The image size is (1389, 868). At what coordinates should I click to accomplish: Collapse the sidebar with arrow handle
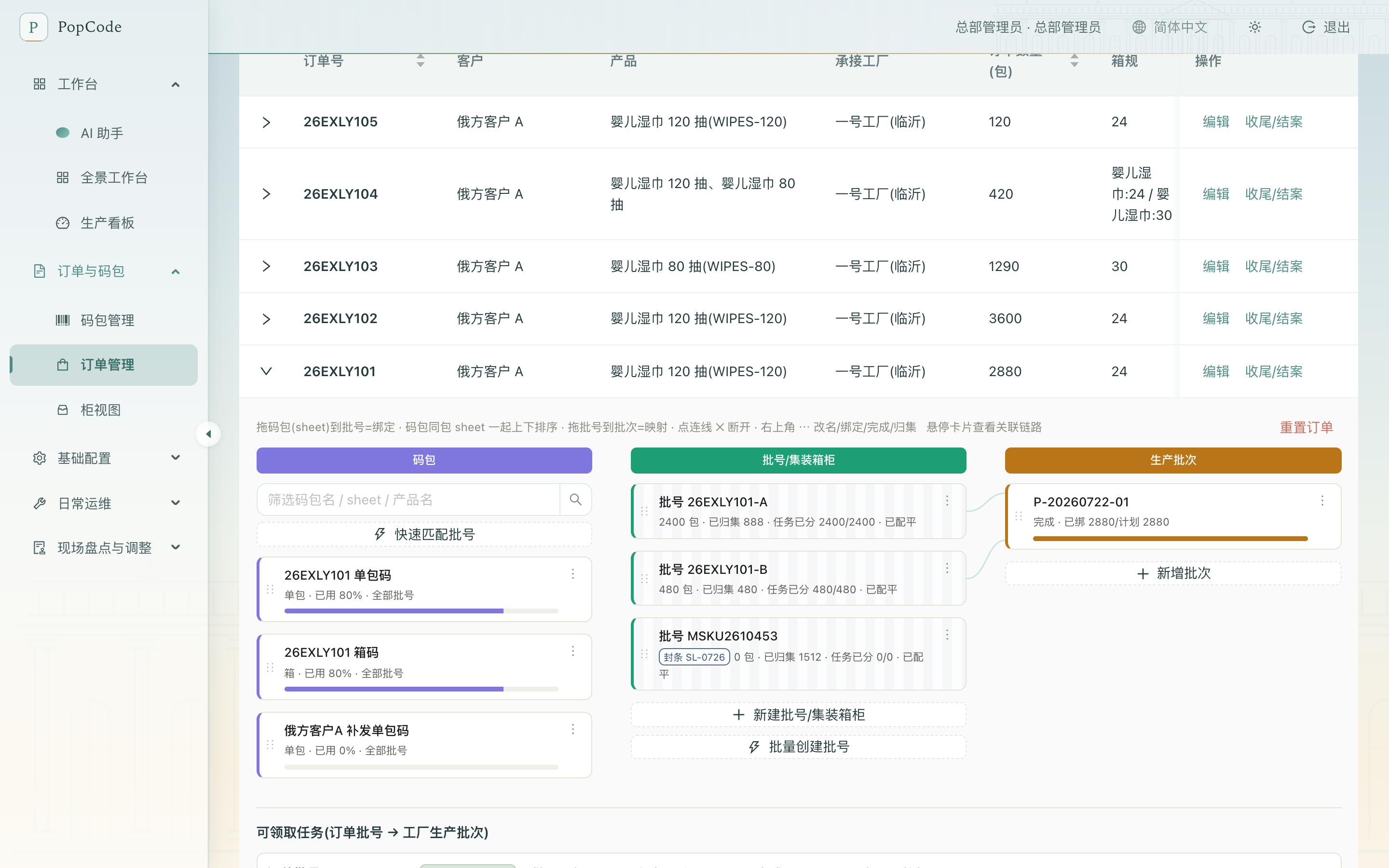[x=208, y=434]
